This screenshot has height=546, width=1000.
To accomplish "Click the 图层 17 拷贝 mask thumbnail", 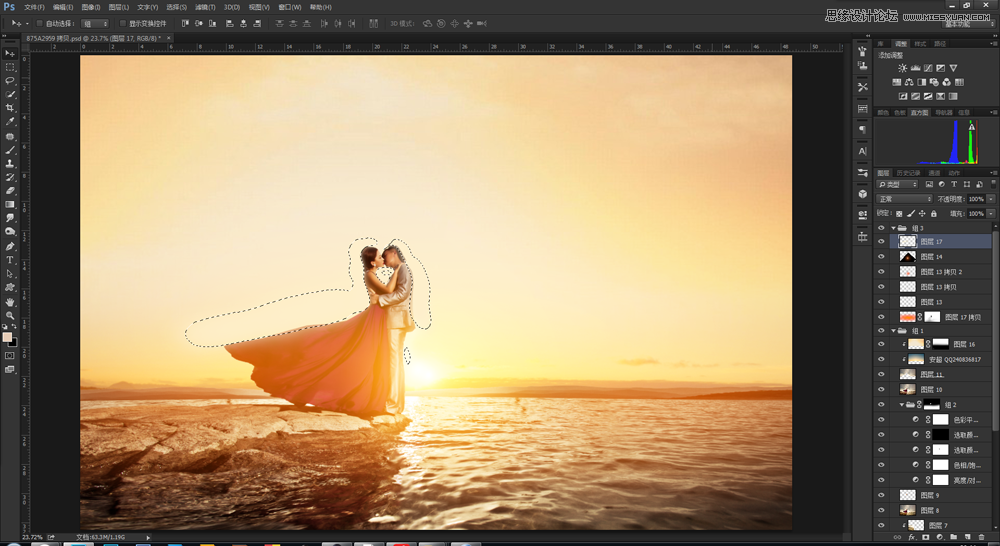I will coord(932,317).
